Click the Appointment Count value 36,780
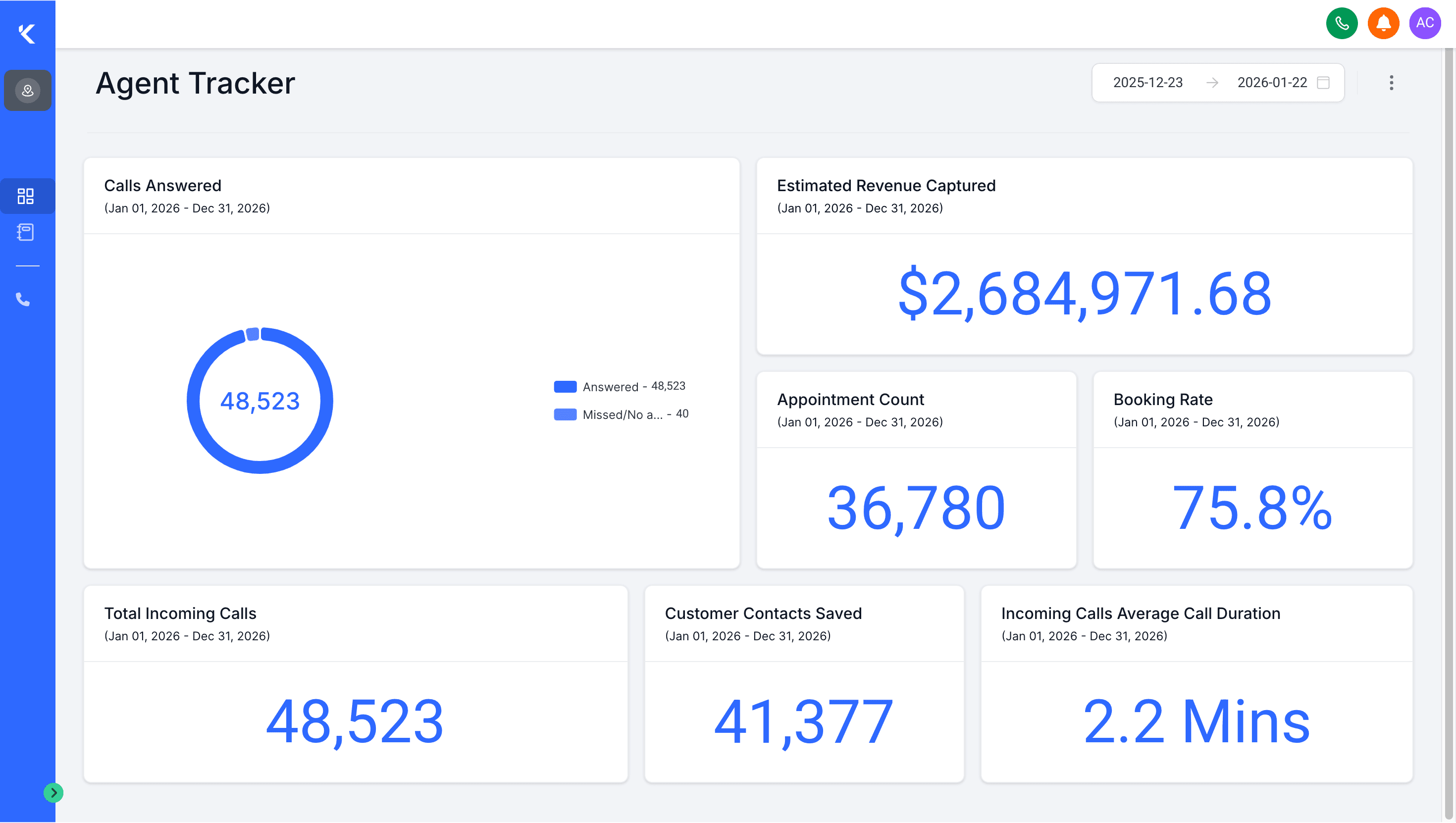This screenshot has height=823, width=1456. click(x=916, y=508)
